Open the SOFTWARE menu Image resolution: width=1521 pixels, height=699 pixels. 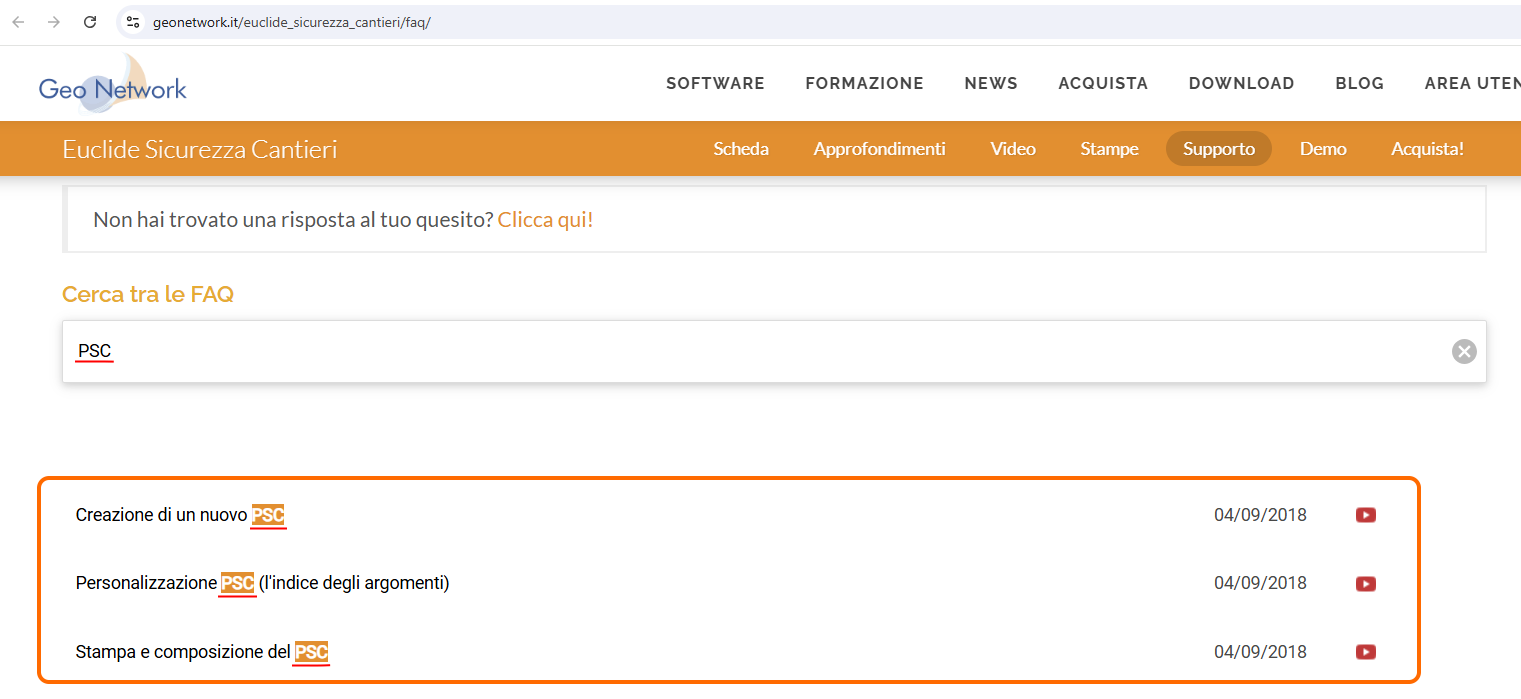click(x=715, y=84)
